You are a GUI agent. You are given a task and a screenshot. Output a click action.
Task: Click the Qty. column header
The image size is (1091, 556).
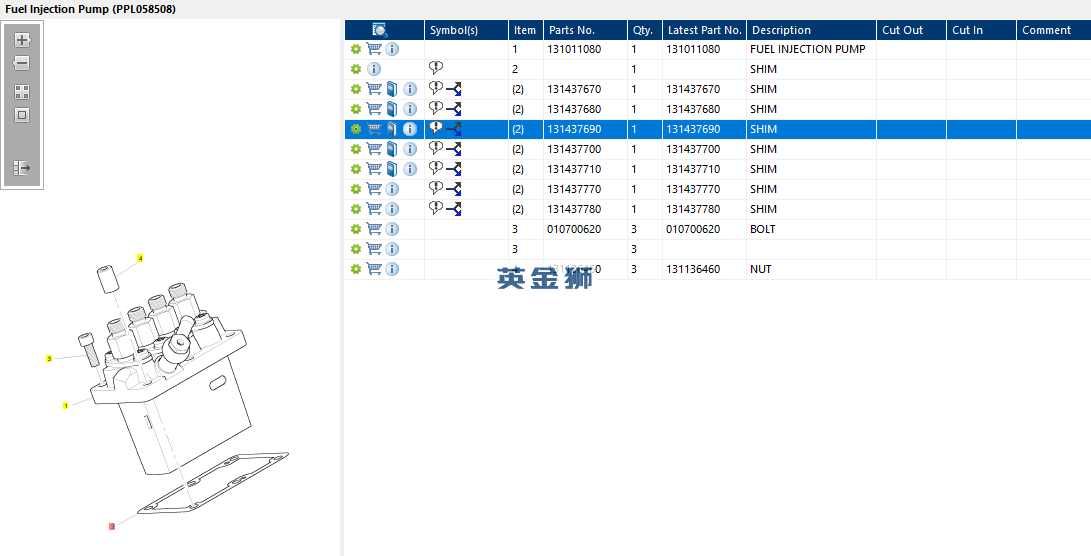pos(645,30)
